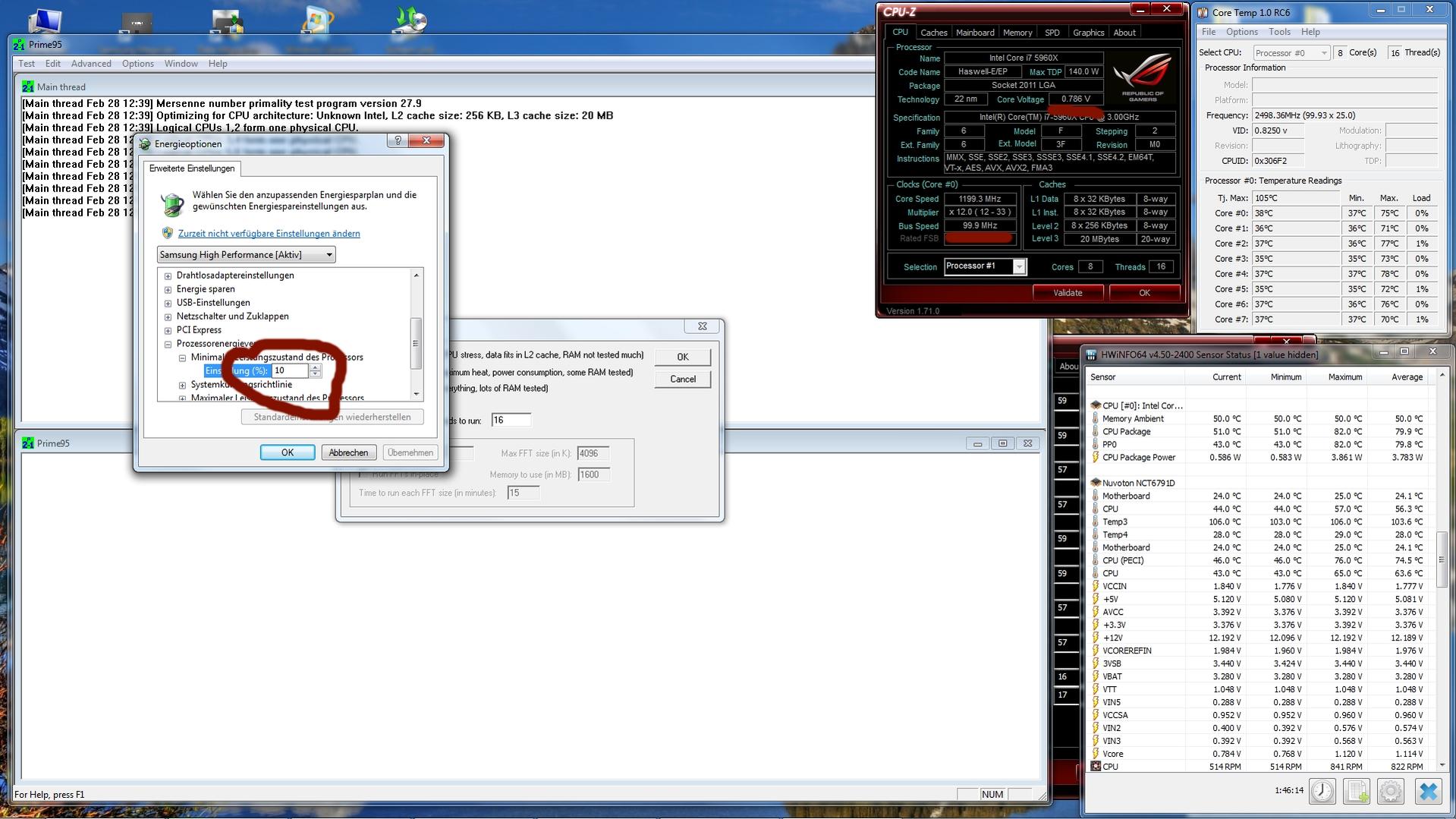Click the Core Temp thermometer title icon
This screenshot has width=1456, height=819.
click(x=1203, y=12)
